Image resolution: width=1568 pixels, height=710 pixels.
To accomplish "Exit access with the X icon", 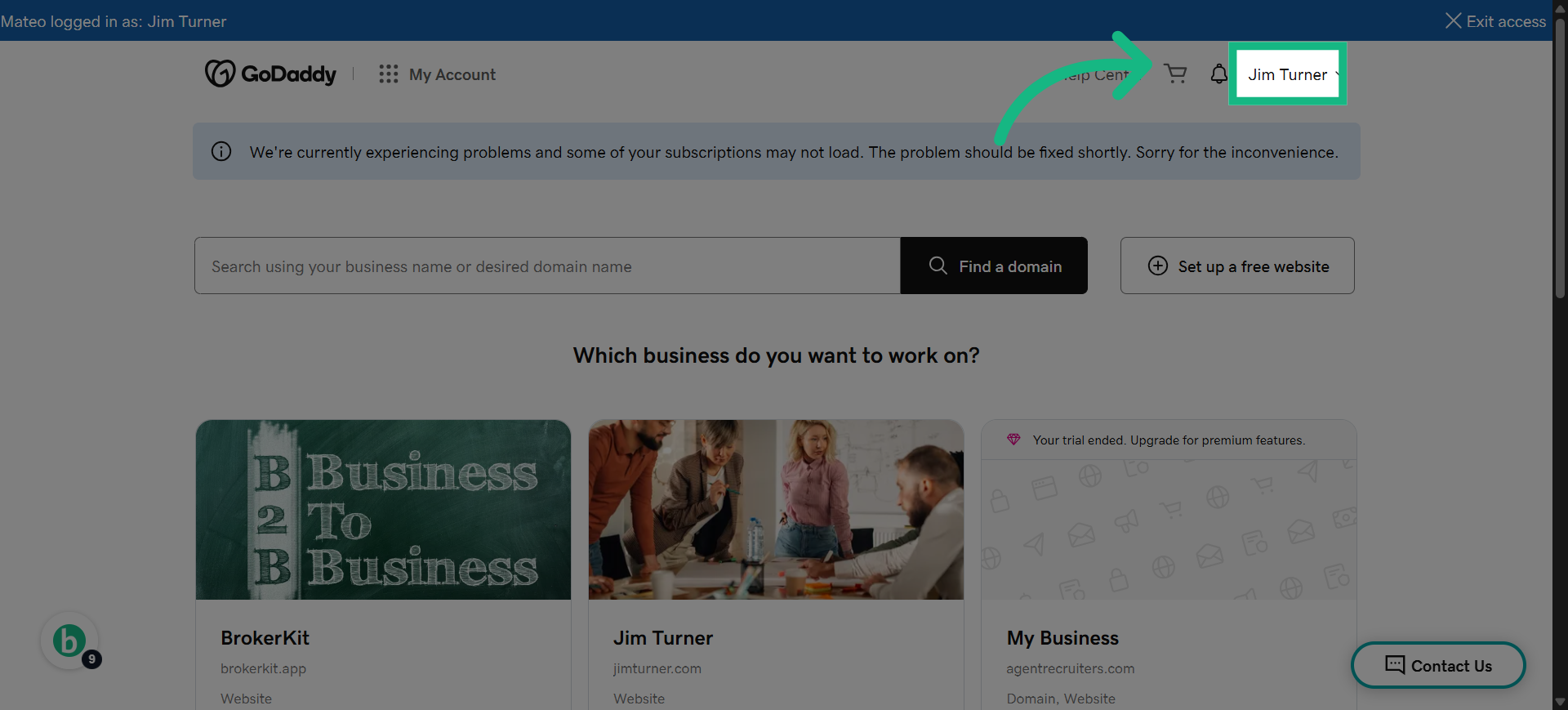I will click(1453, 20).
